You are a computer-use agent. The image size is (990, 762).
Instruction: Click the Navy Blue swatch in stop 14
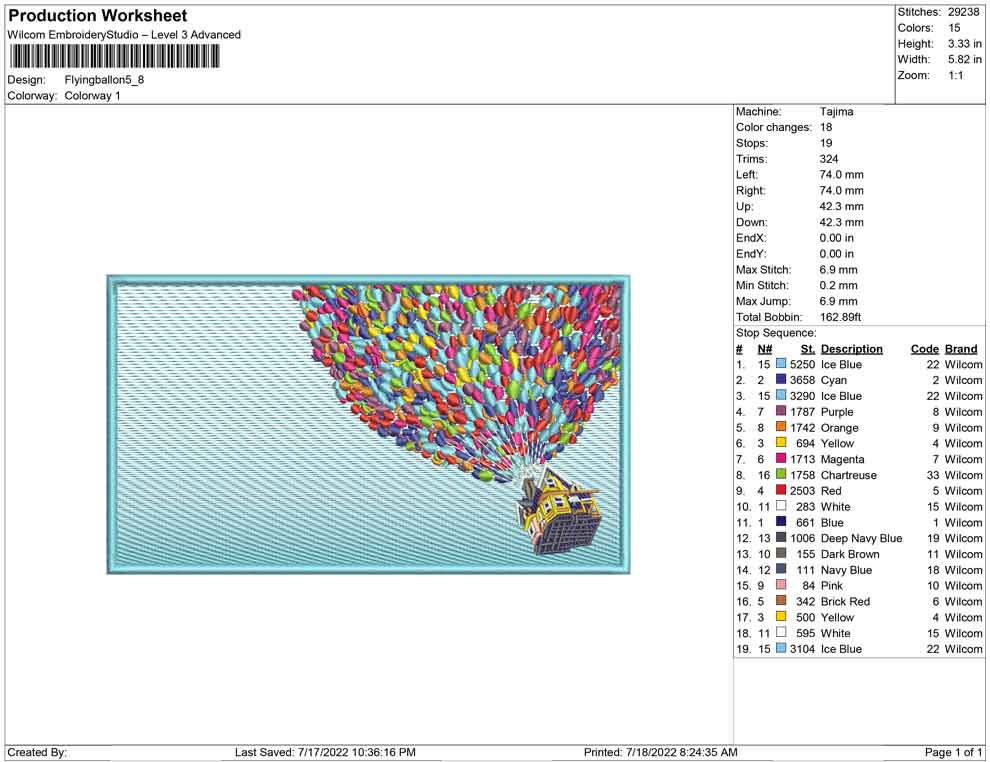tap(781, 569)
